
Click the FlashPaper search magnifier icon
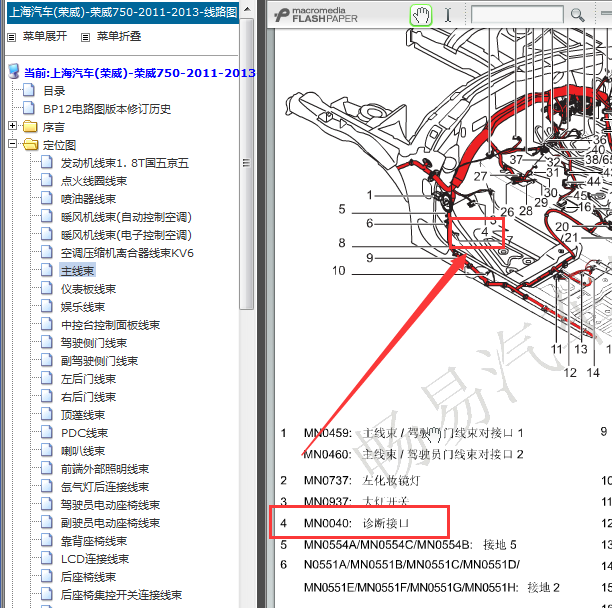click(577, 15)
